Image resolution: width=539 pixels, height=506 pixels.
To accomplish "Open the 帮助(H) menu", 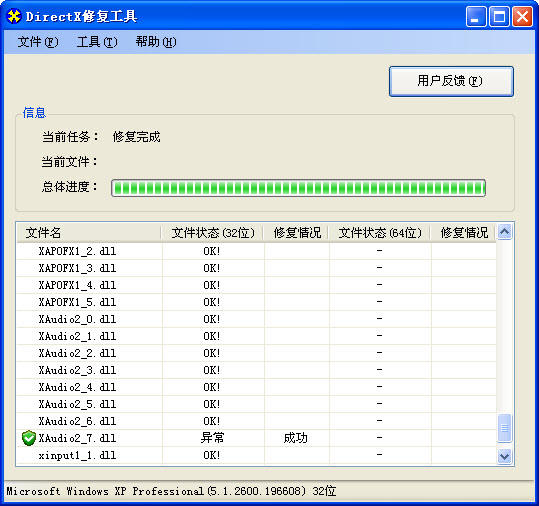I will pyautogui.click(x=156, y=42).
